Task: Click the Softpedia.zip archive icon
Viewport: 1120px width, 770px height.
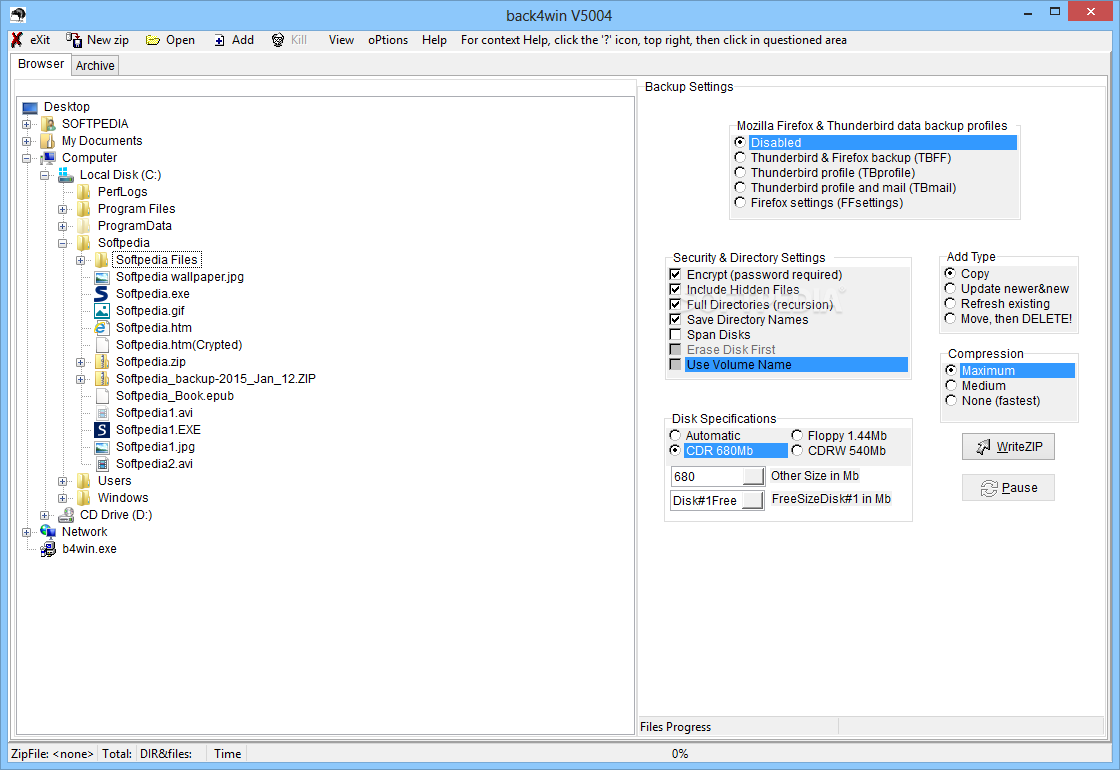Action: (x=102, y=362)
